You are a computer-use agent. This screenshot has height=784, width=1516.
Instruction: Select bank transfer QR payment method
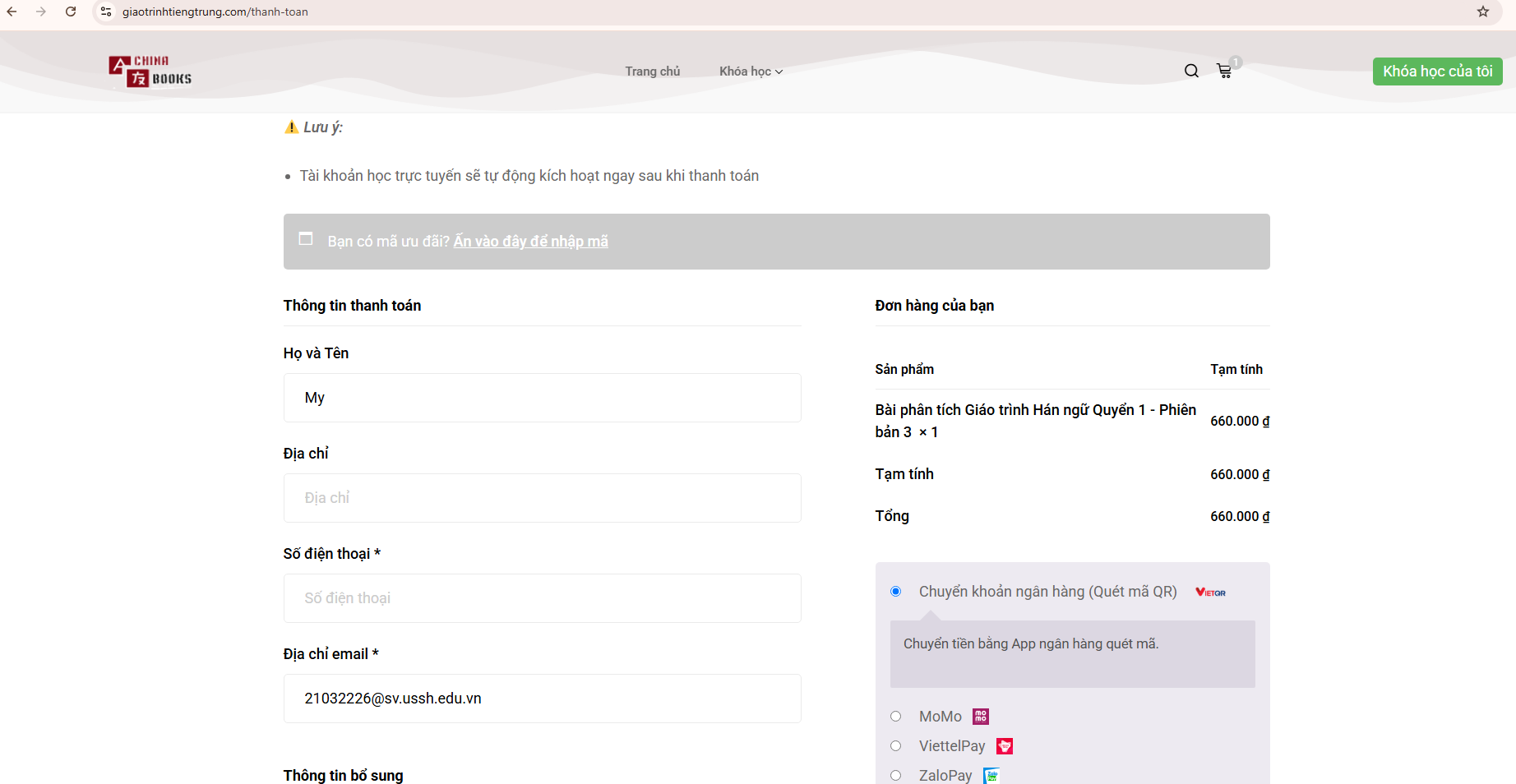coord(895,590)
